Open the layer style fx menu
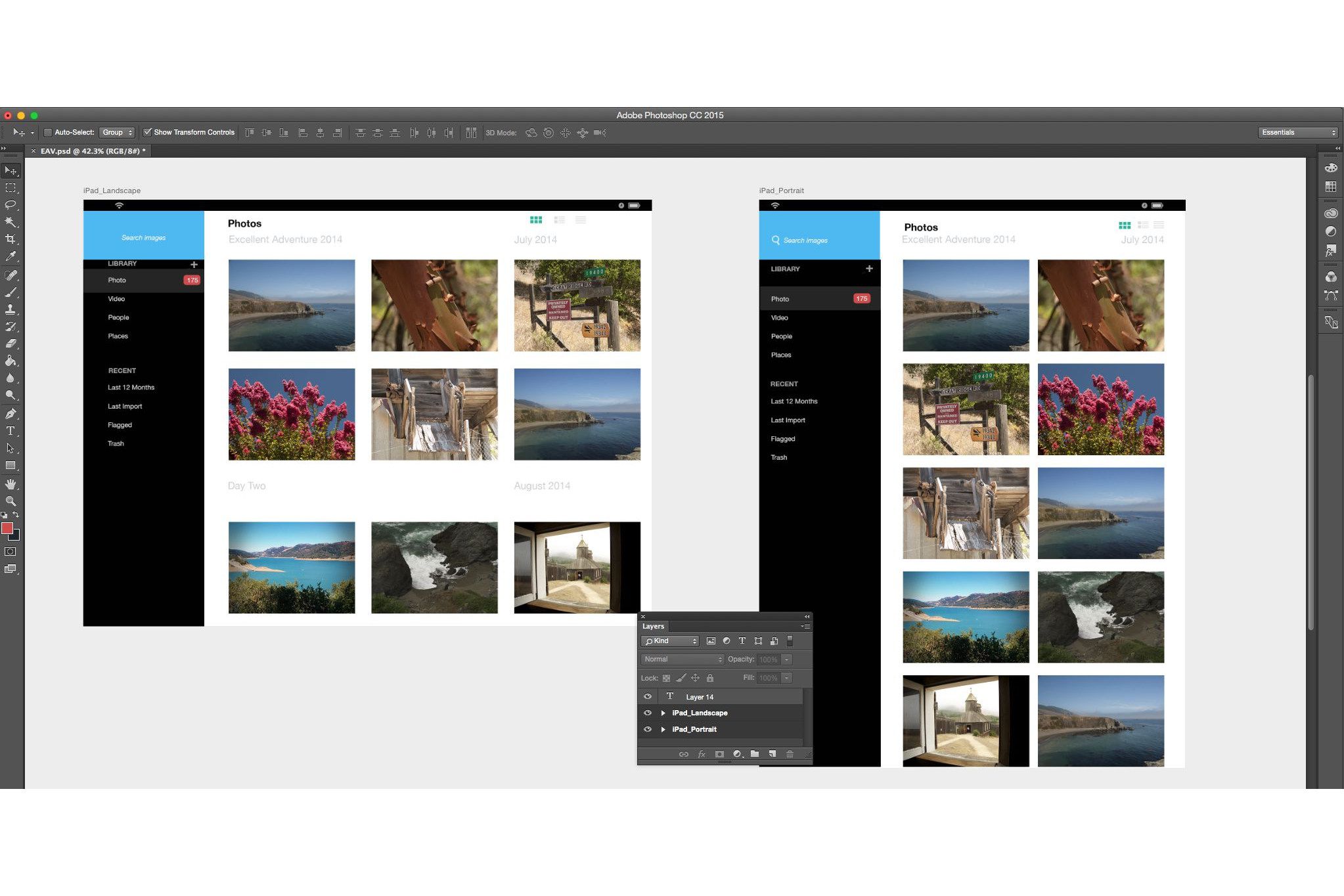 pos(702,754)
